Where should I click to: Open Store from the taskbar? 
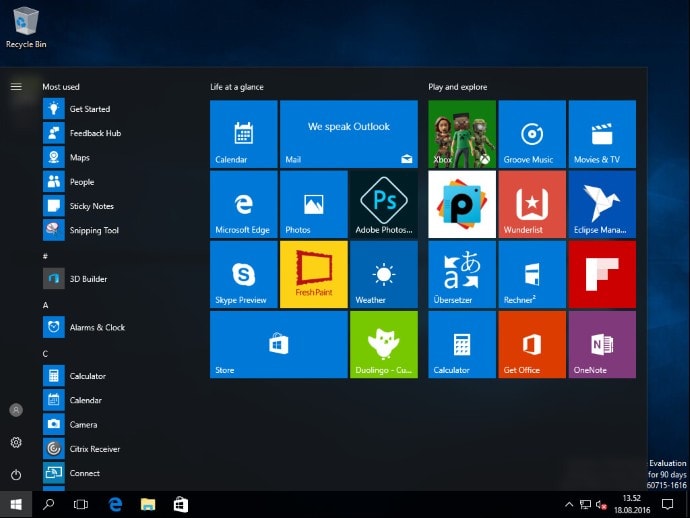180,504
